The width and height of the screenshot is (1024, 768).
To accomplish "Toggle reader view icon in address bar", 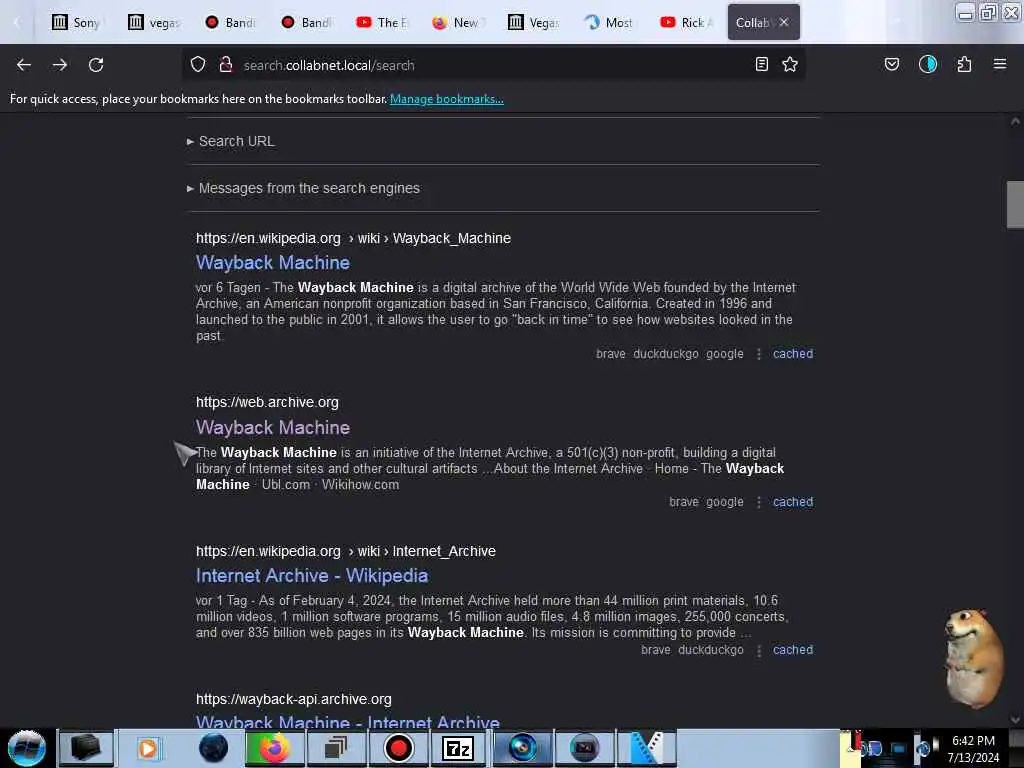I will pos(761,64).
